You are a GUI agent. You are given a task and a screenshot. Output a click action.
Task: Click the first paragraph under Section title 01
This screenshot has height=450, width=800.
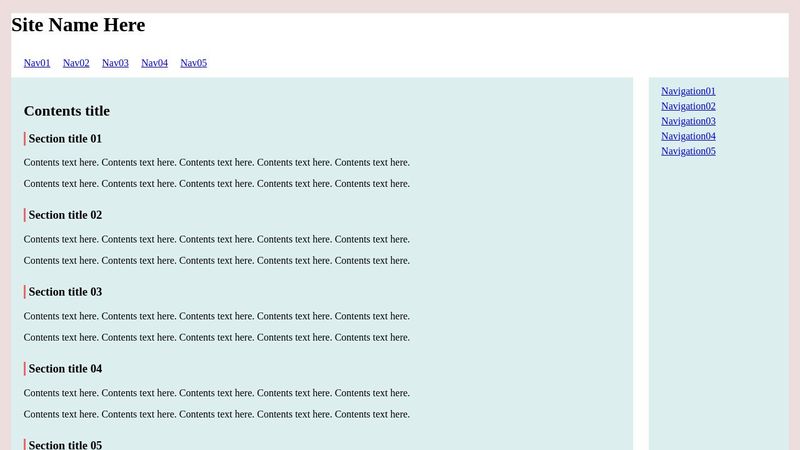coord(216,162)
